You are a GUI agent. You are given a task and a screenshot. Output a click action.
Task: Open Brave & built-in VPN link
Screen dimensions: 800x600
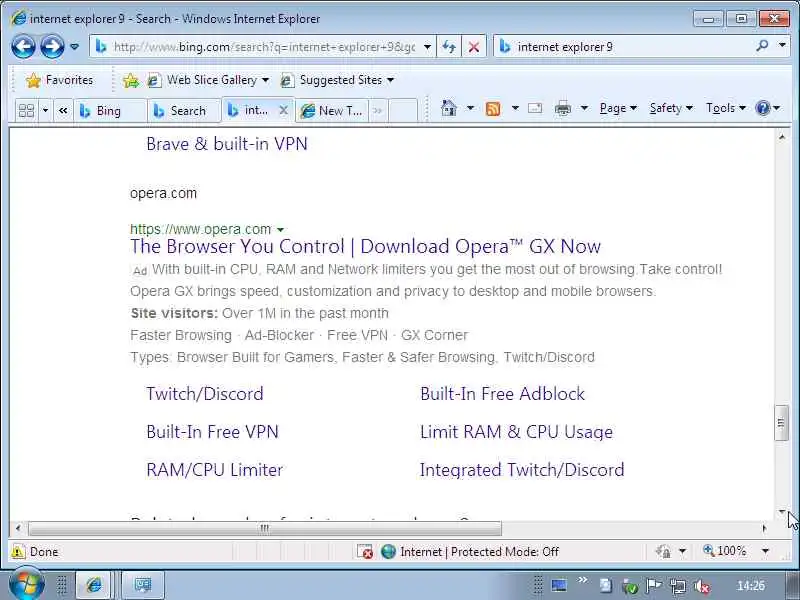(227, 144)
